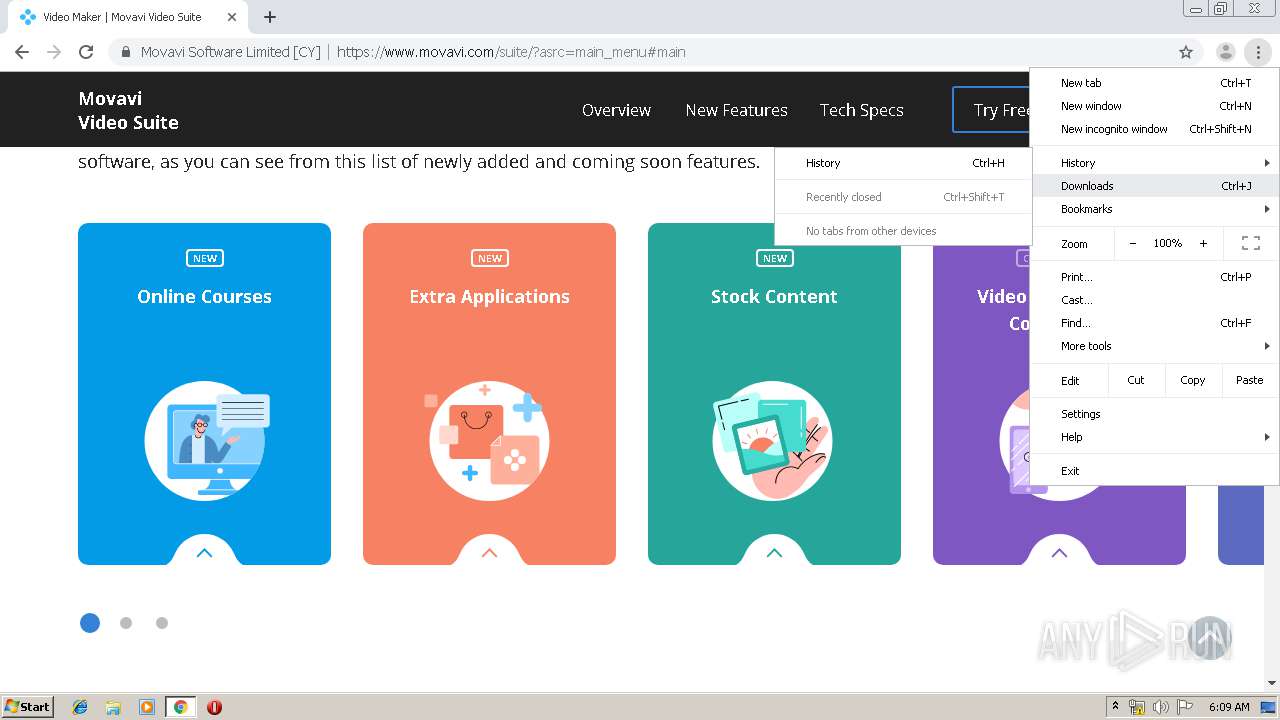Click the Stock Content card title
The height and width of the screenshot is (720, 1280).
pyautogui.click(x=774, y=296)
